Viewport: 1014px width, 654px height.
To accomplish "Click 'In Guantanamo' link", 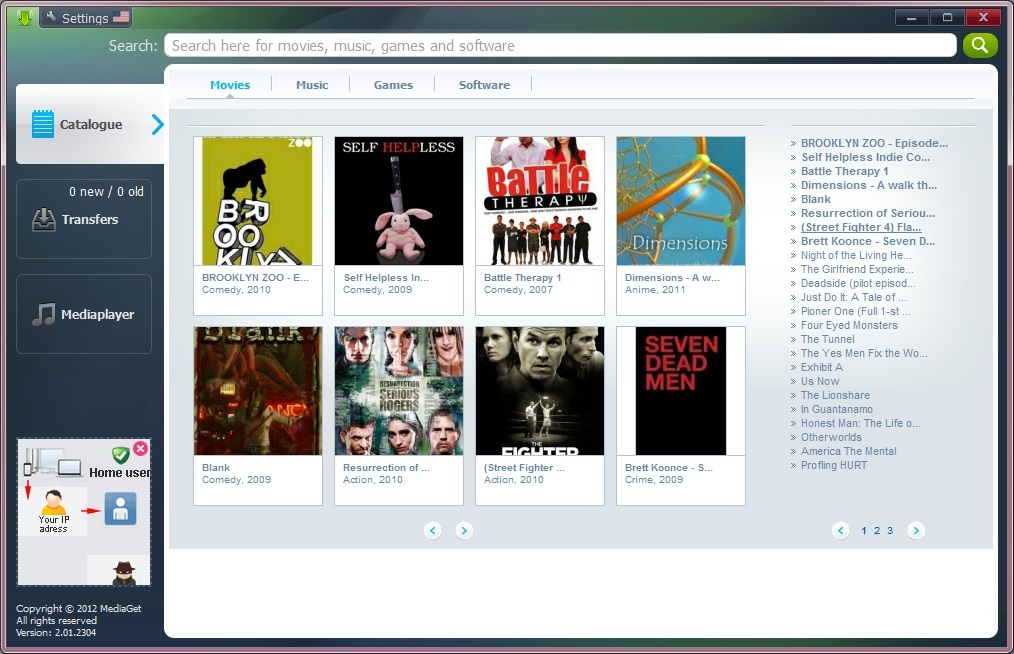I will [837, 409].
